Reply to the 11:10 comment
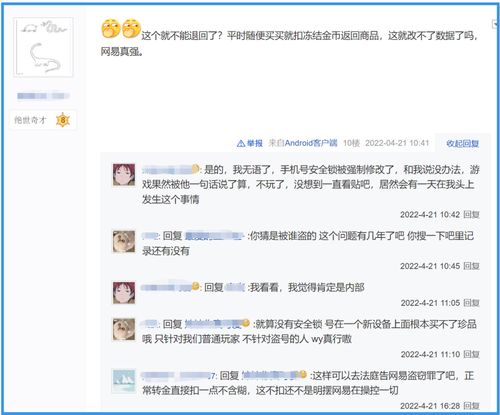 pyautogui.click(x=471, y=354)
